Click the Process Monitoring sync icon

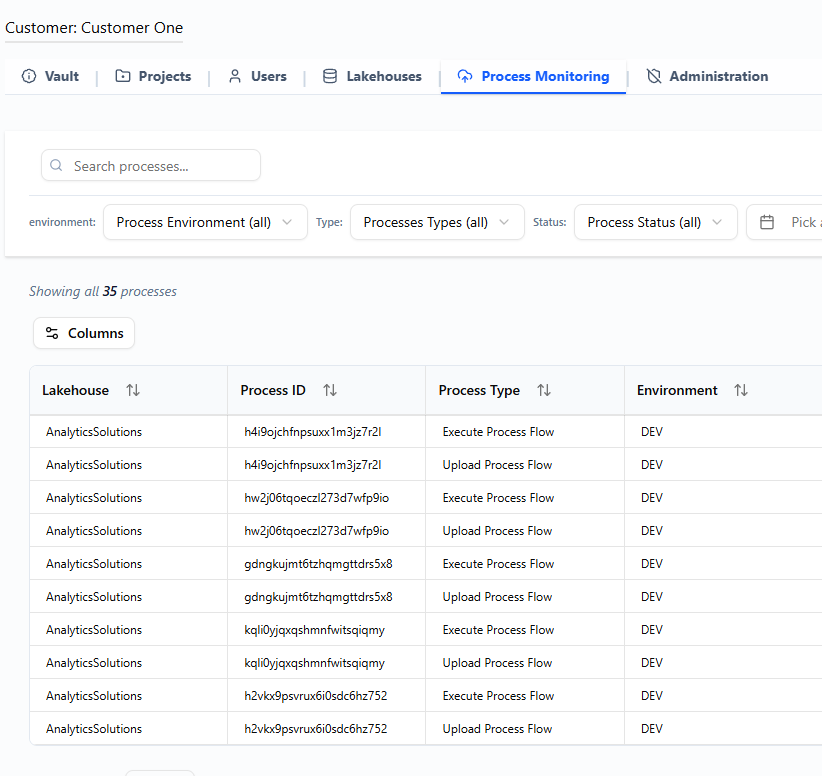[x=464, y=75]
